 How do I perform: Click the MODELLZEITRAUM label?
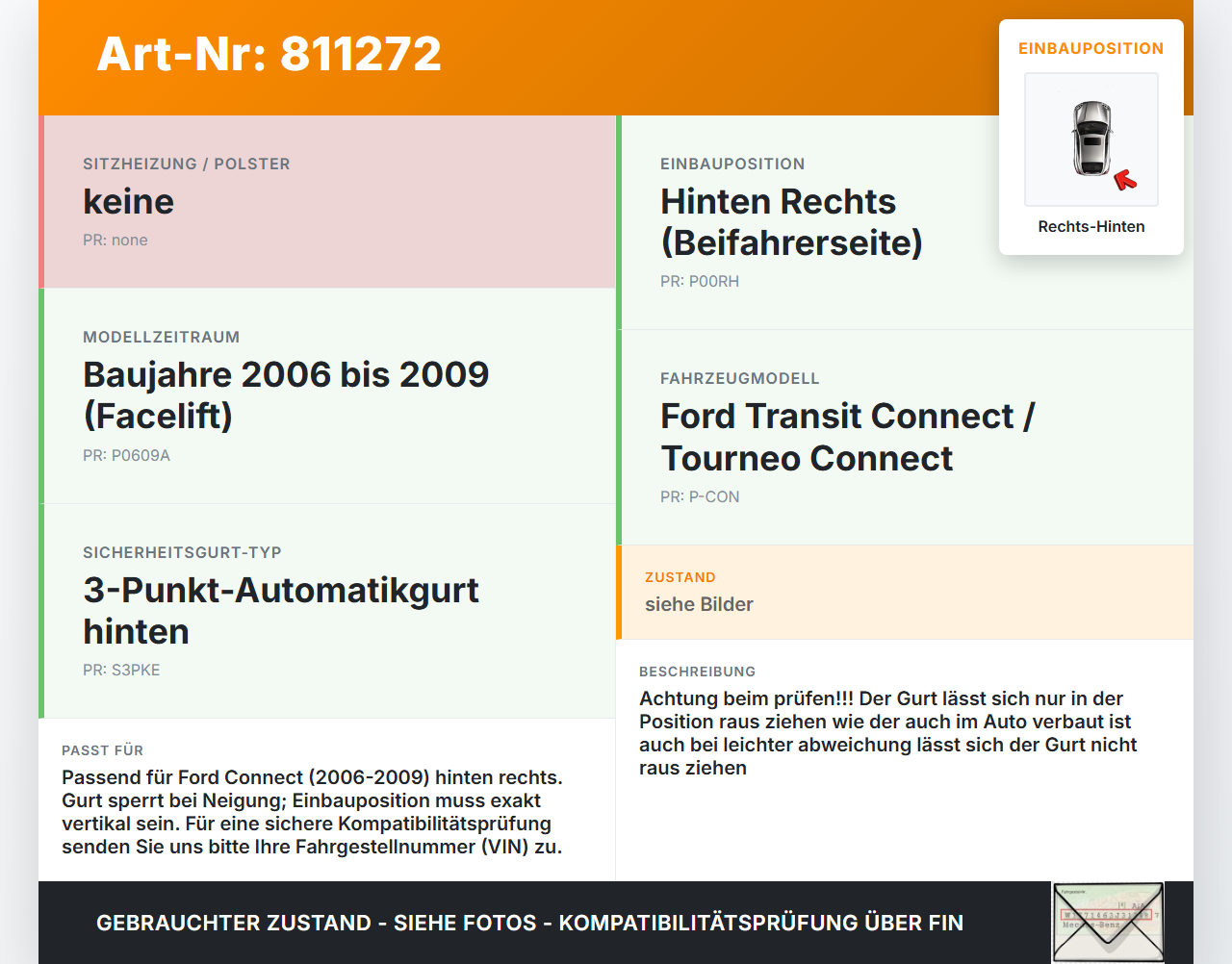click(x=162, y=338)
